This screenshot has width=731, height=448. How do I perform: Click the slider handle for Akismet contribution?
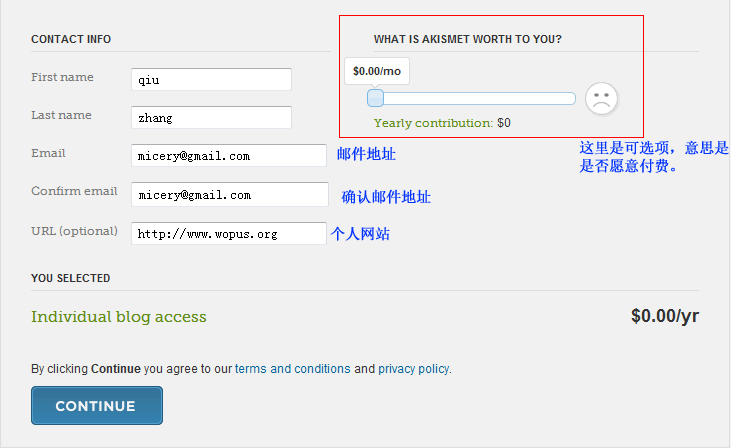(375, 98)
